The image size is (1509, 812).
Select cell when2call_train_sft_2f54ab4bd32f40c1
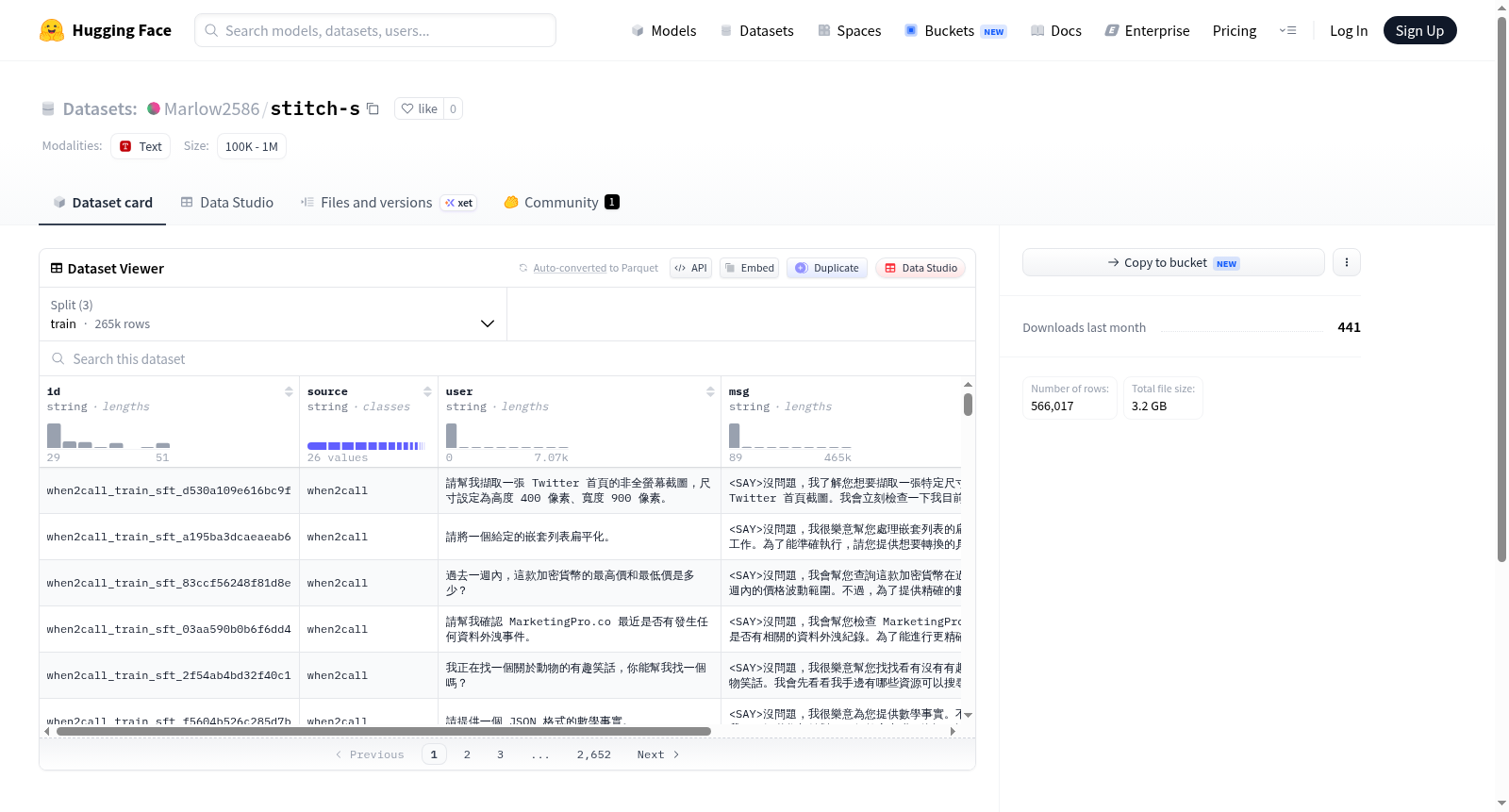coord(169,675)
